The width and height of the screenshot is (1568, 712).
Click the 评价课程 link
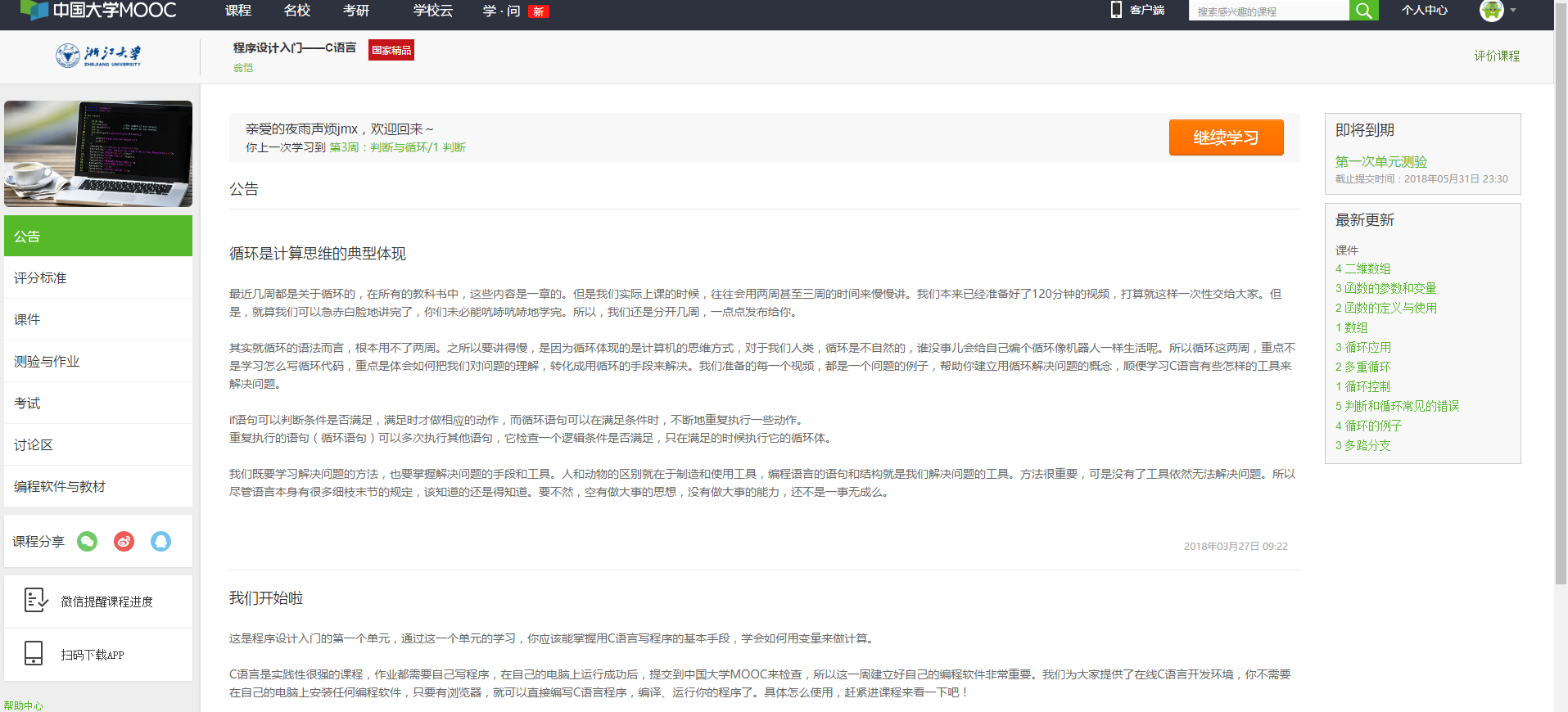(1497, 56)
